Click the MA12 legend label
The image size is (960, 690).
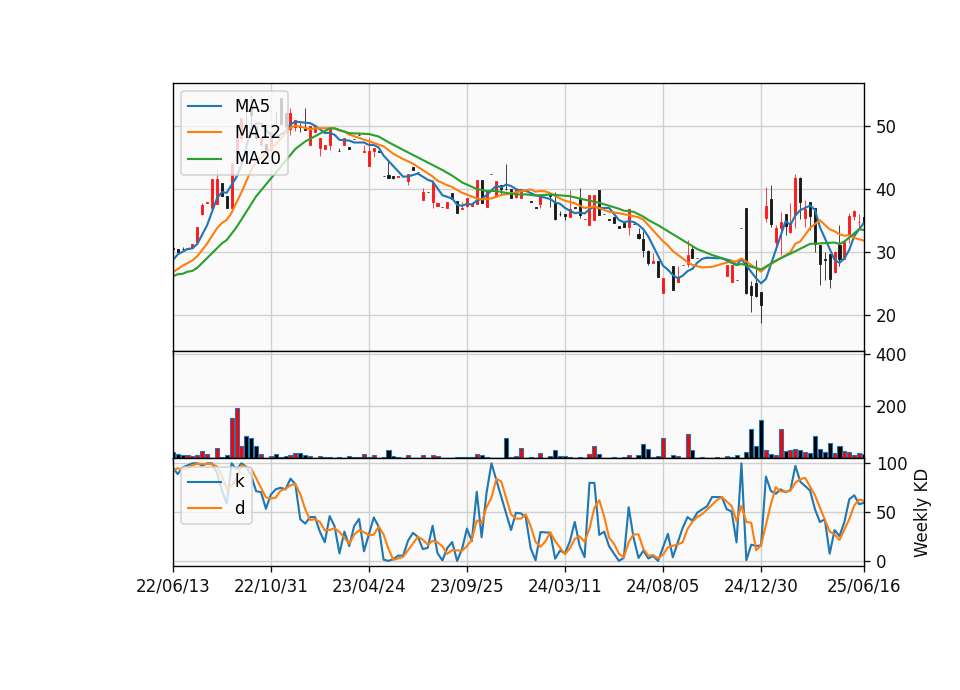pos(257,132)
